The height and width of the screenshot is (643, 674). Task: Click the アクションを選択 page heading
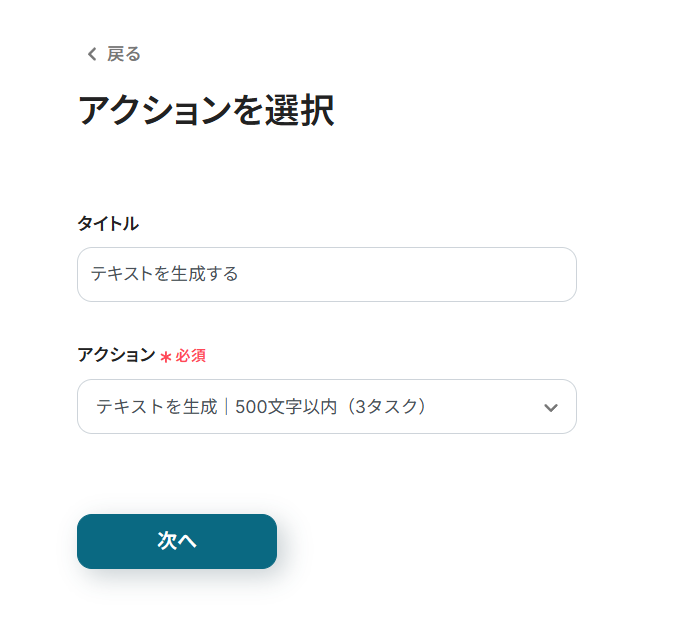205,111
